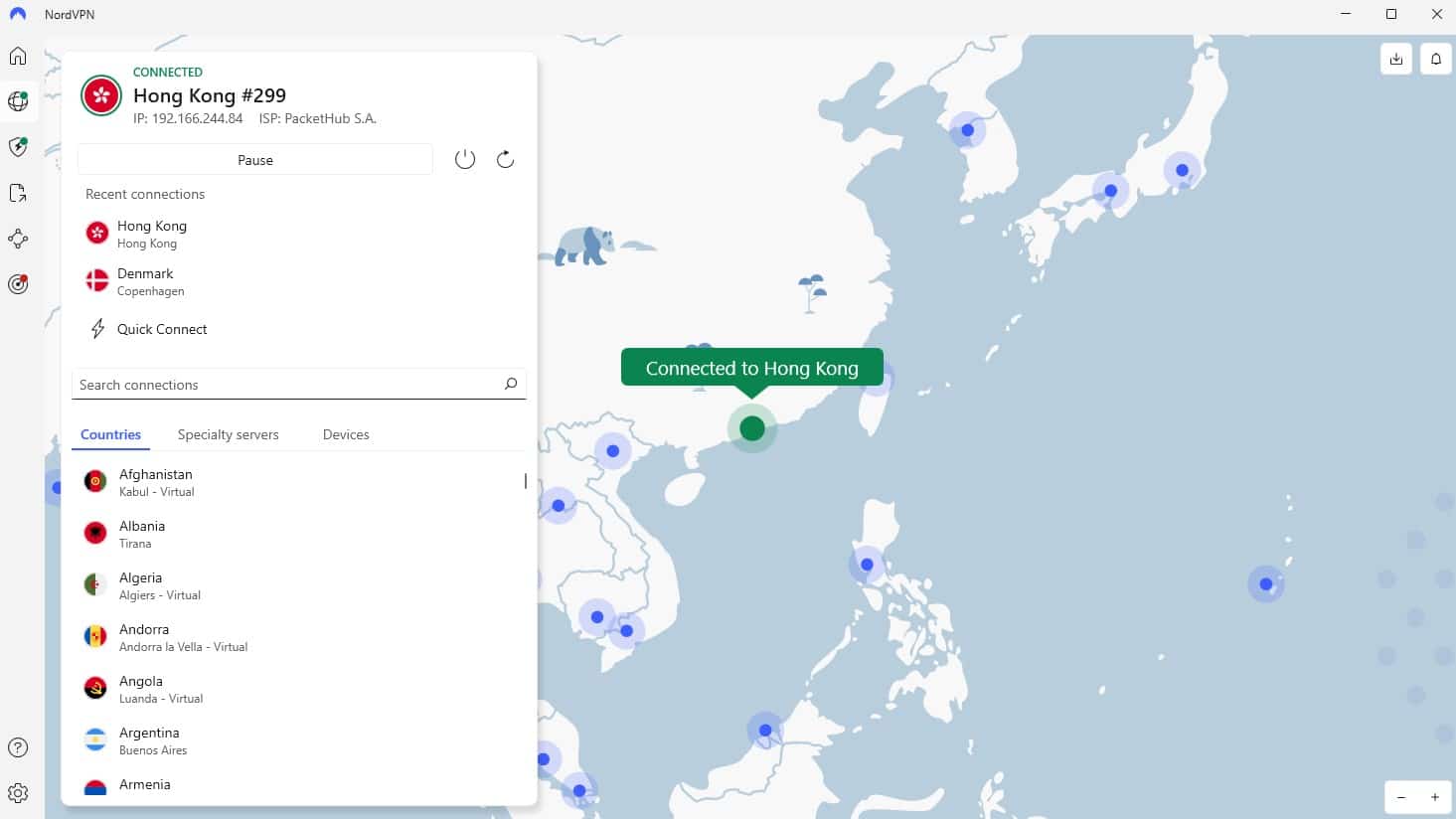Switch to the Devices tab
This screenshot has width=1456, height=819.
346,434
